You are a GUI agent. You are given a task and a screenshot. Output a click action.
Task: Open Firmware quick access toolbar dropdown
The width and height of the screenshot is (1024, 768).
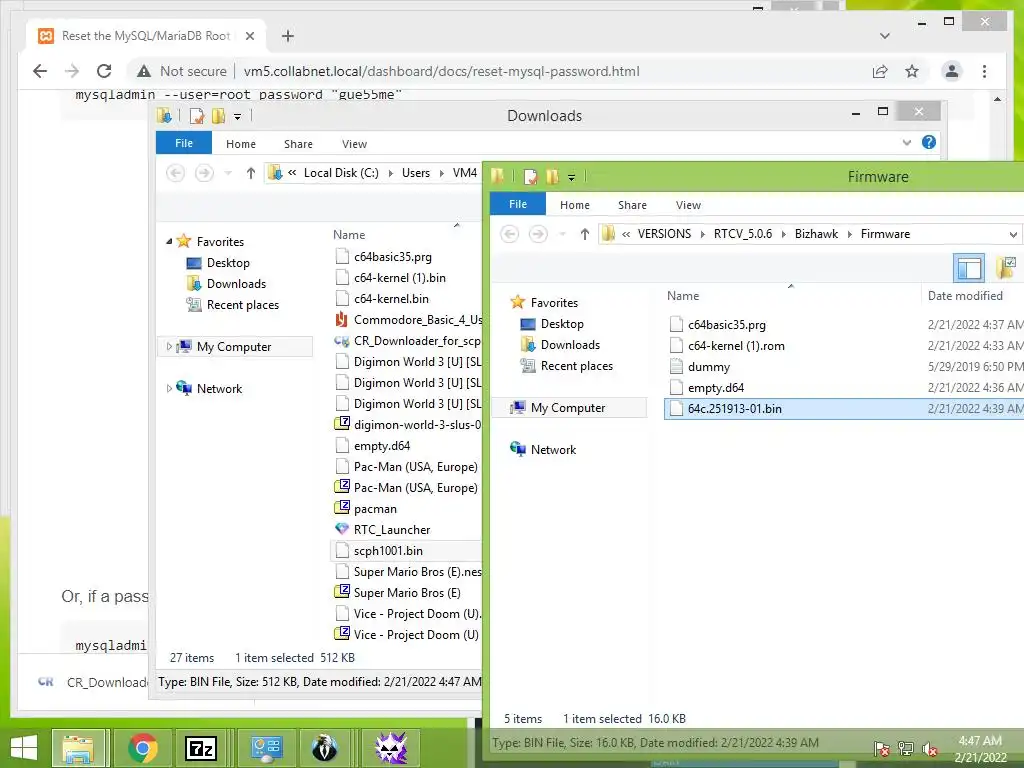[x=571, y=177]
